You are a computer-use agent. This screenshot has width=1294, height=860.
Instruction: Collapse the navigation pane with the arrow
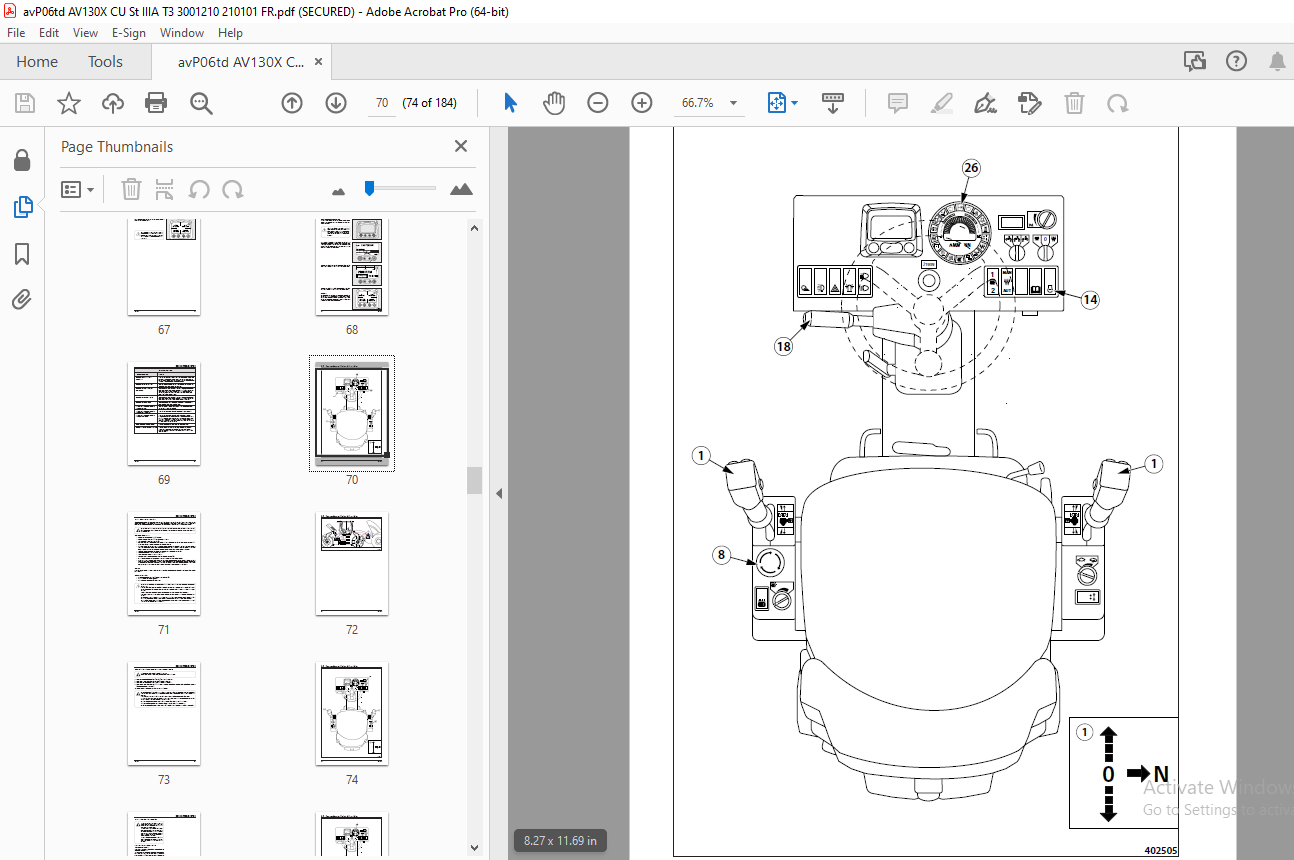coord(498,493)
